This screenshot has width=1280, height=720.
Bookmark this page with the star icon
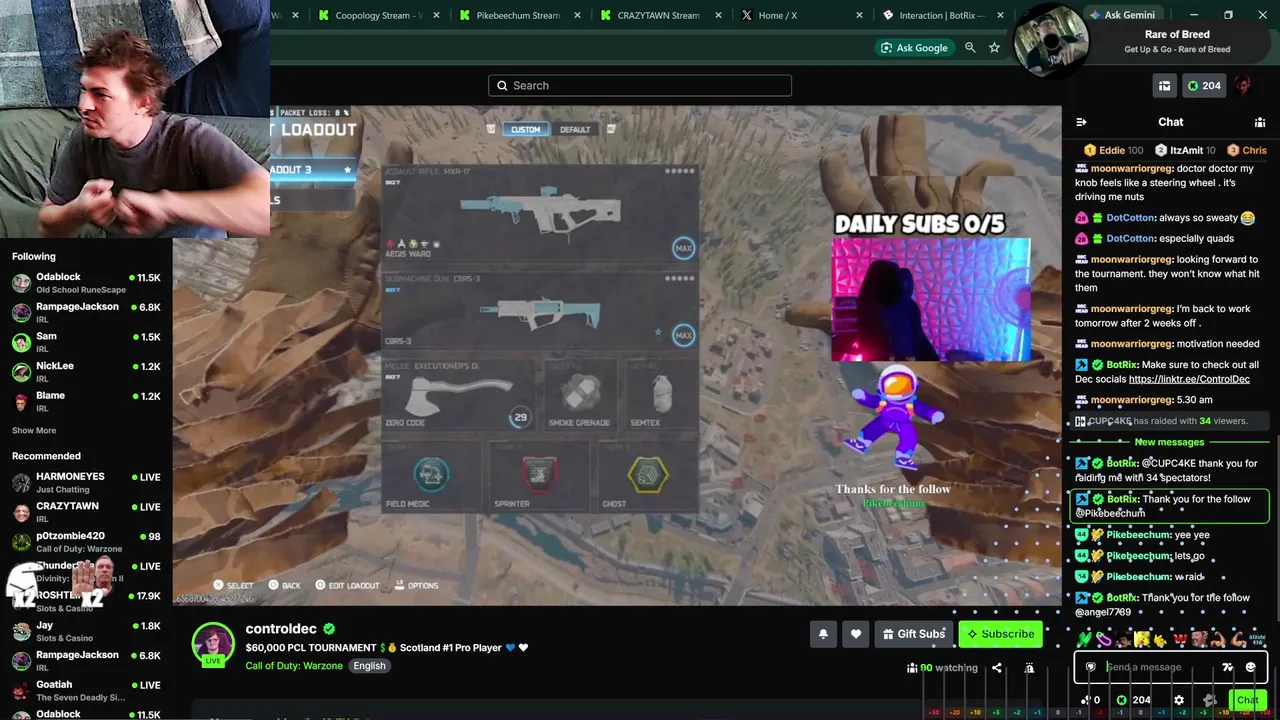(x=994, y=47)
